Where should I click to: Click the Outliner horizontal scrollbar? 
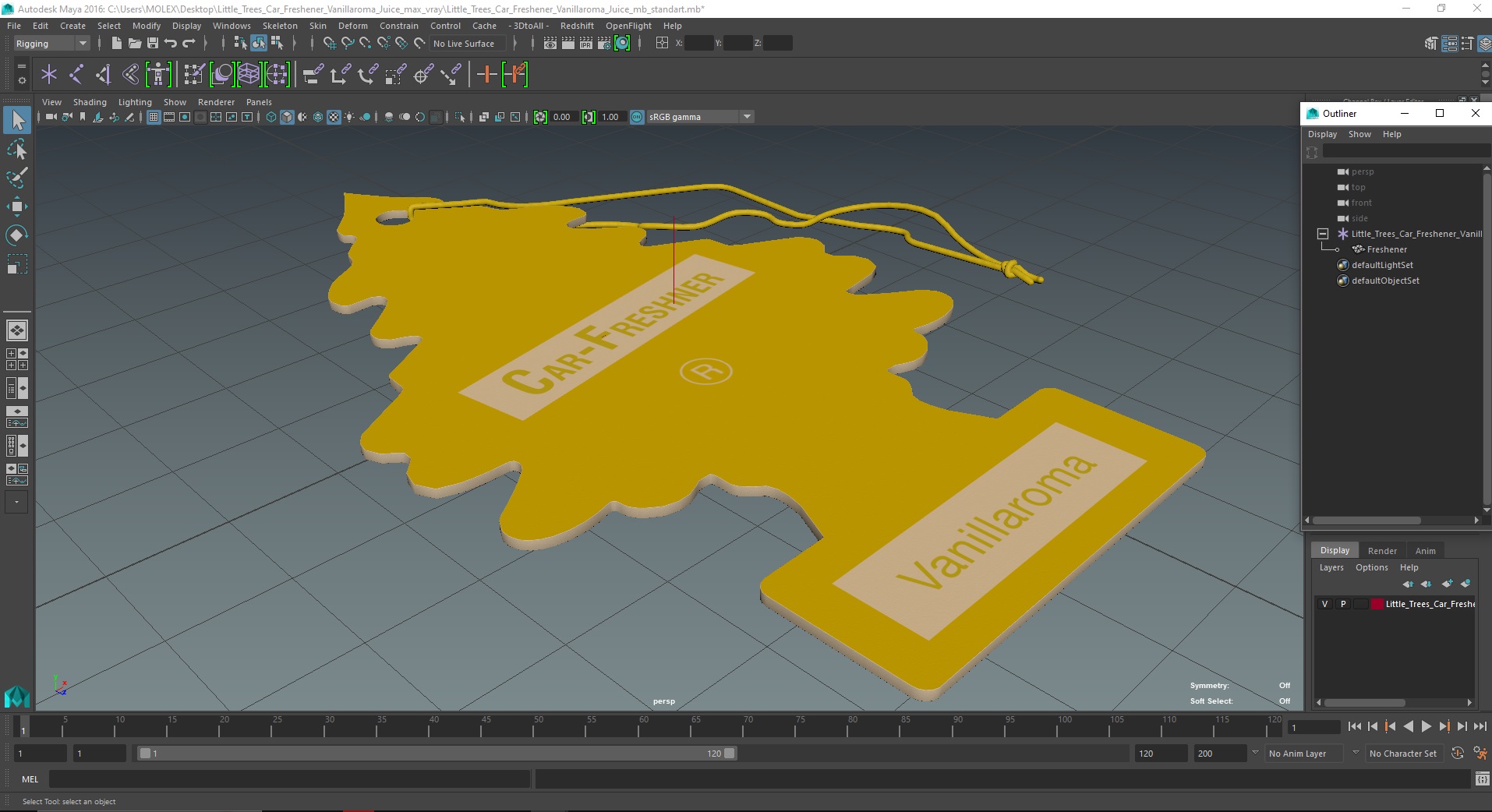(x=1366, y=520)
